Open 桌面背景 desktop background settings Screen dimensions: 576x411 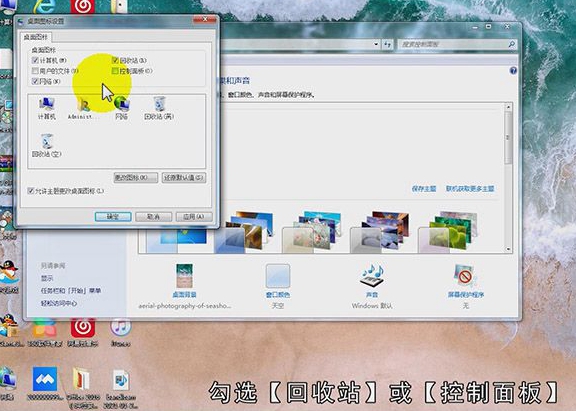(x=184, y=280)
